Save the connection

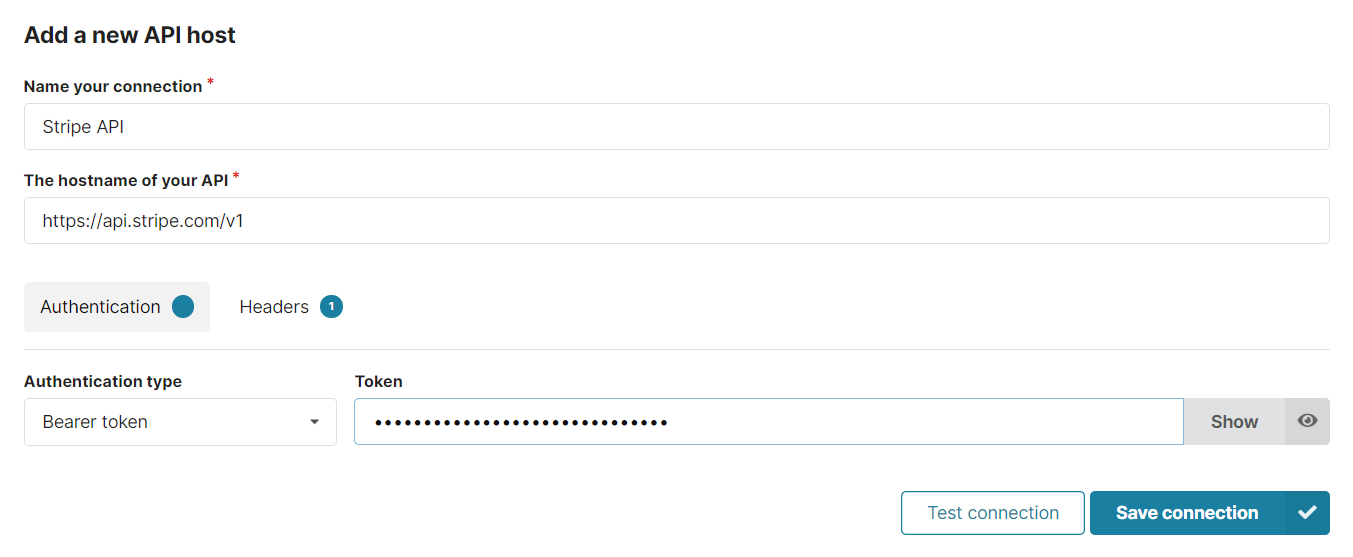point(1186,513)
